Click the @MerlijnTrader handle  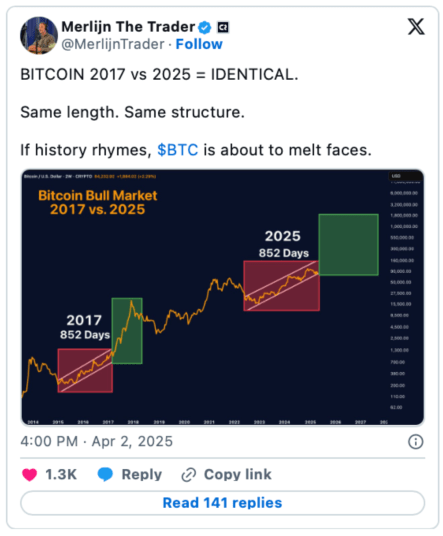[113, 44]
